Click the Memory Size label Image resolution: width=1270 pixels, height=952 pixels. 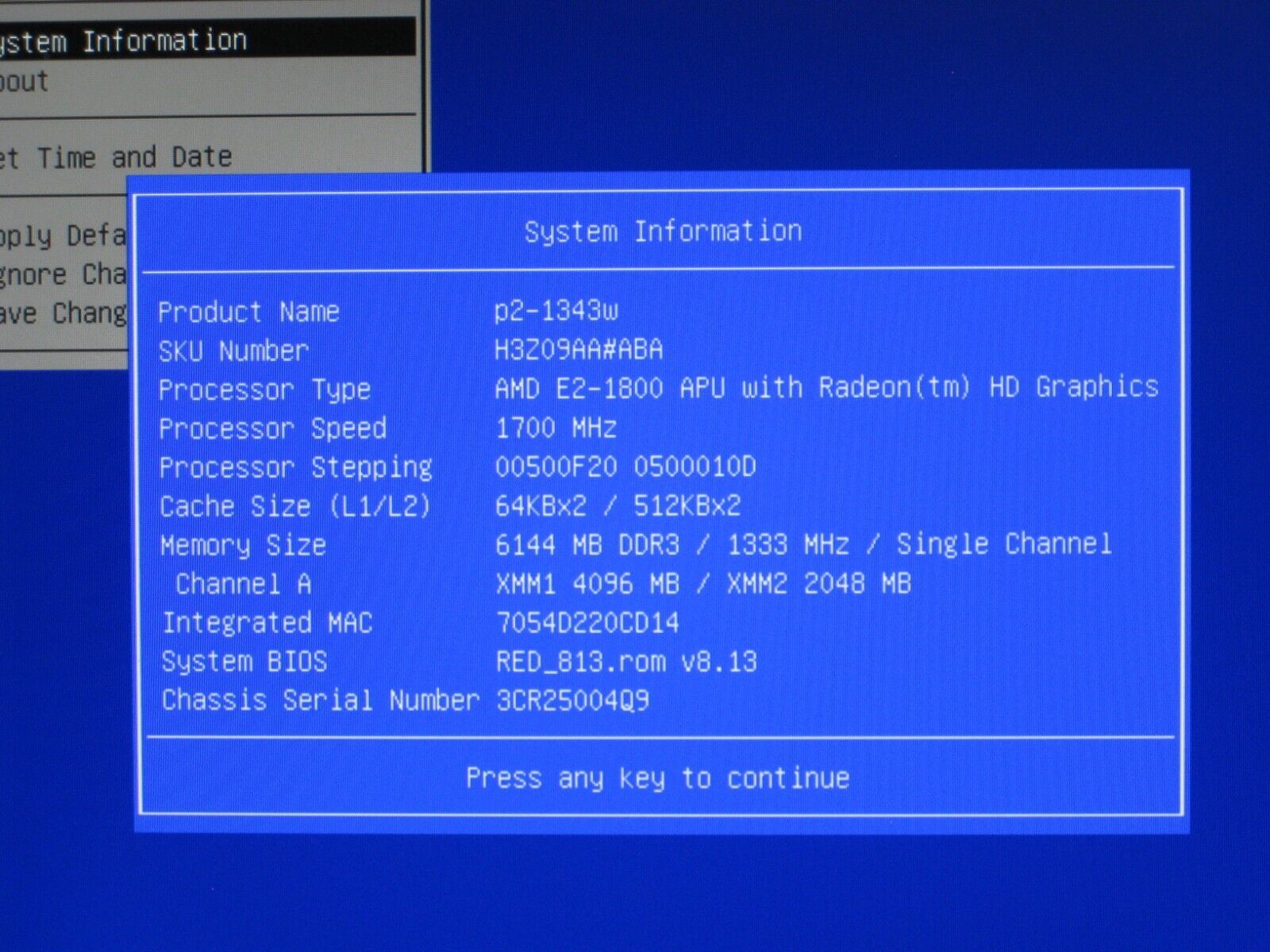pyautogui.click(x=243, y=545)
